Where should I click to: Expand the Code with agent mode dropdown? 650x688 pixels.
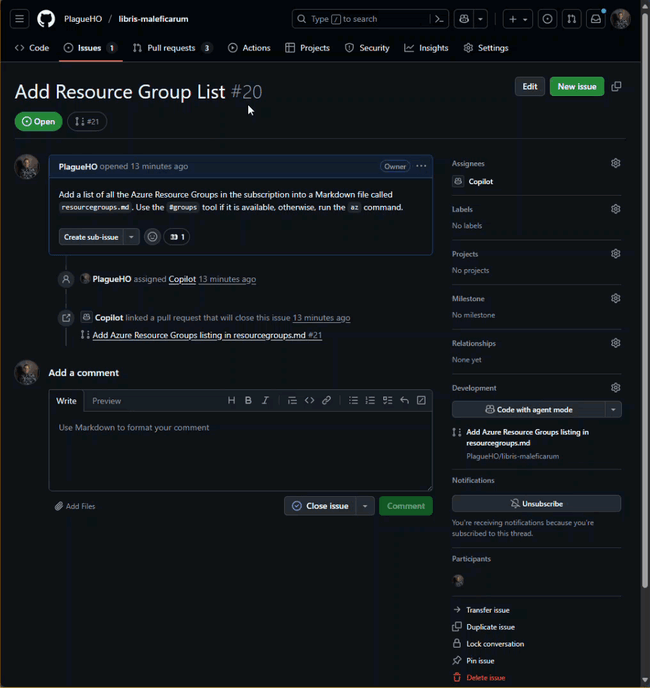pos(613,410)
